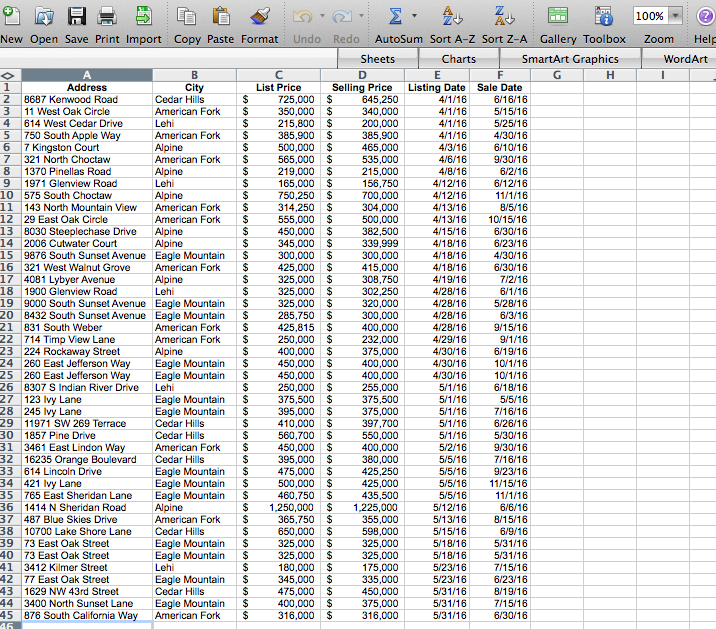Sort ascending with Sort A-Z icon
This screenshot has height=629, width=716.
tap(452, 16)
